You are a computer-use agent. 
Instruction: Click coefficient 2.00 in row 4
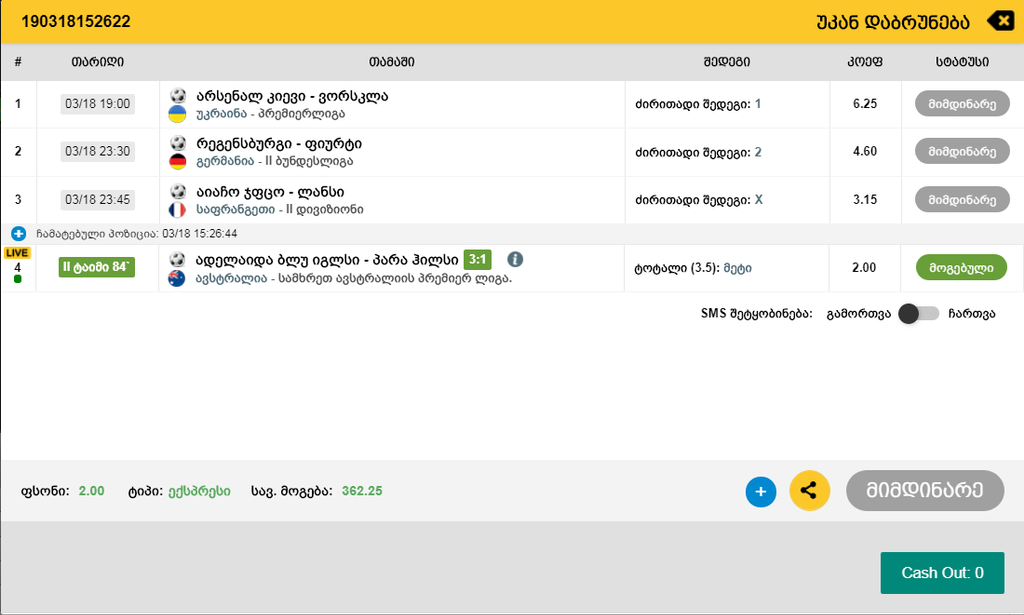[x=864, y=268]
